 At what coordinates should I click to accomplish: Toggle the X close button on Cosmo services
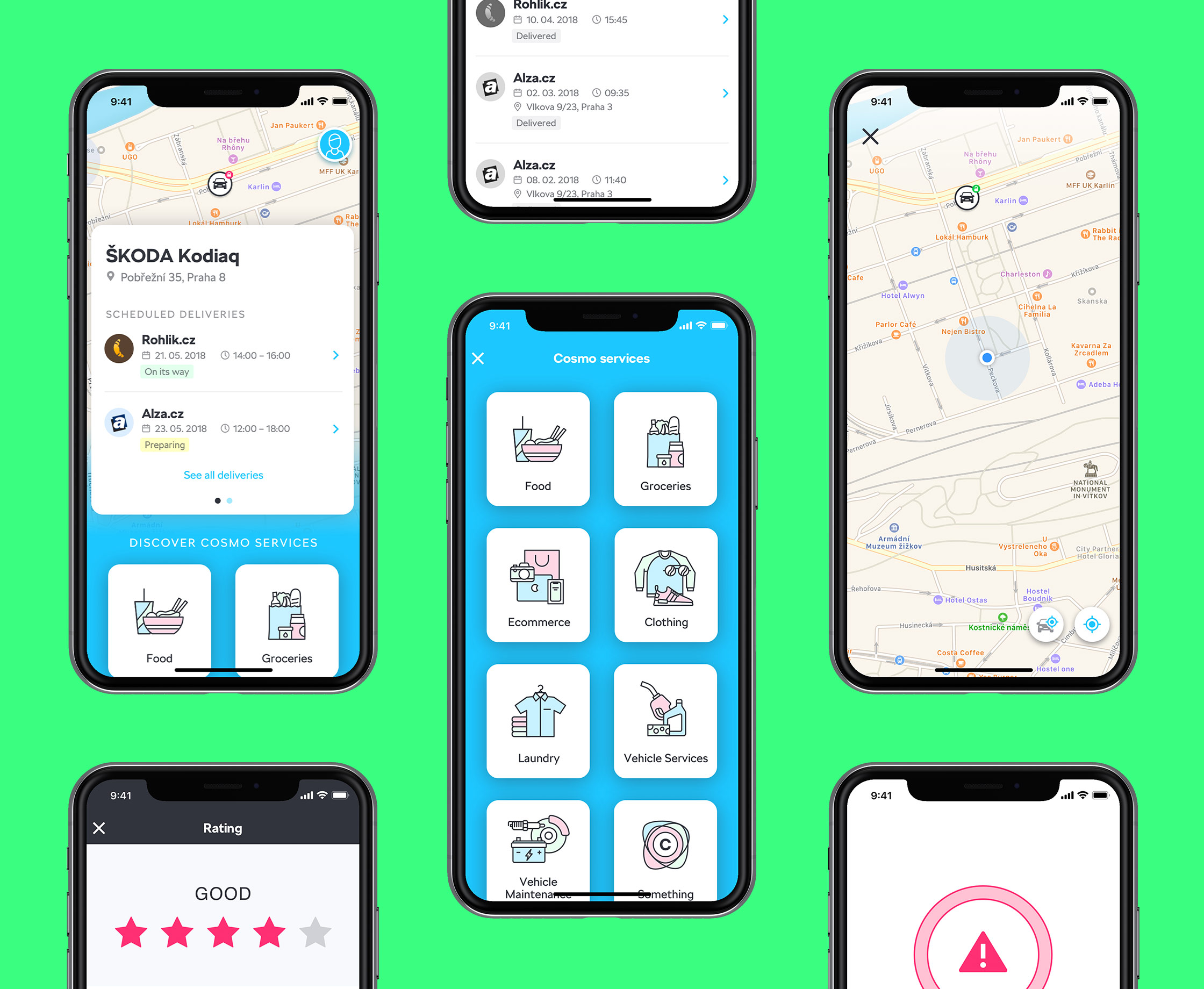[480, 358]
